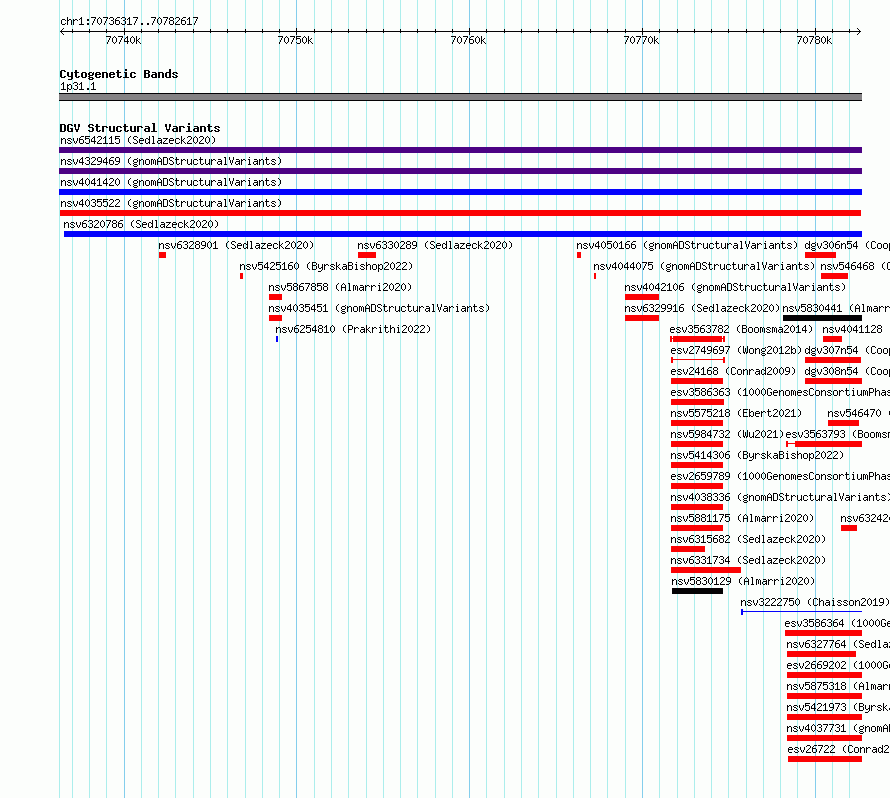This screenshot has height=798, width=890.
Task: Click the 70770k ruler position label
Action: pyautogui.click(x=641, y=40)
